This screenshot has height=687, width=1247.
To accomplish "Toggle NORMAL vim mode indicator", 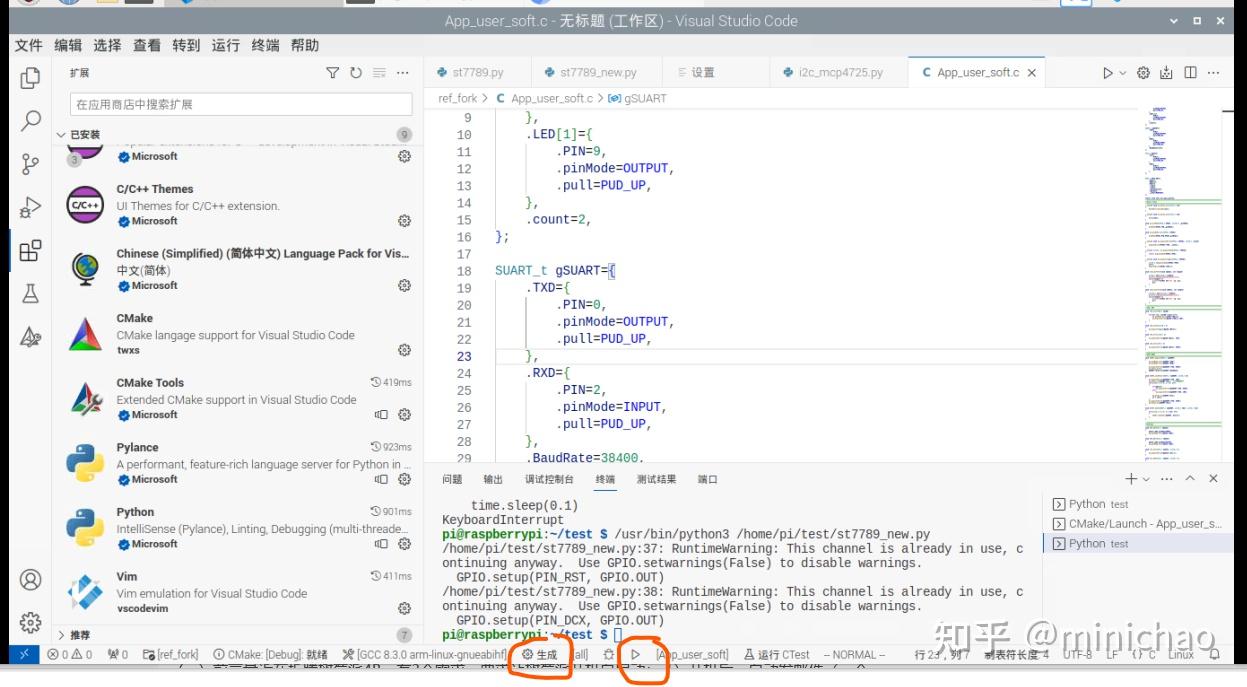I will pyautogui.click(x=855, y=654).
